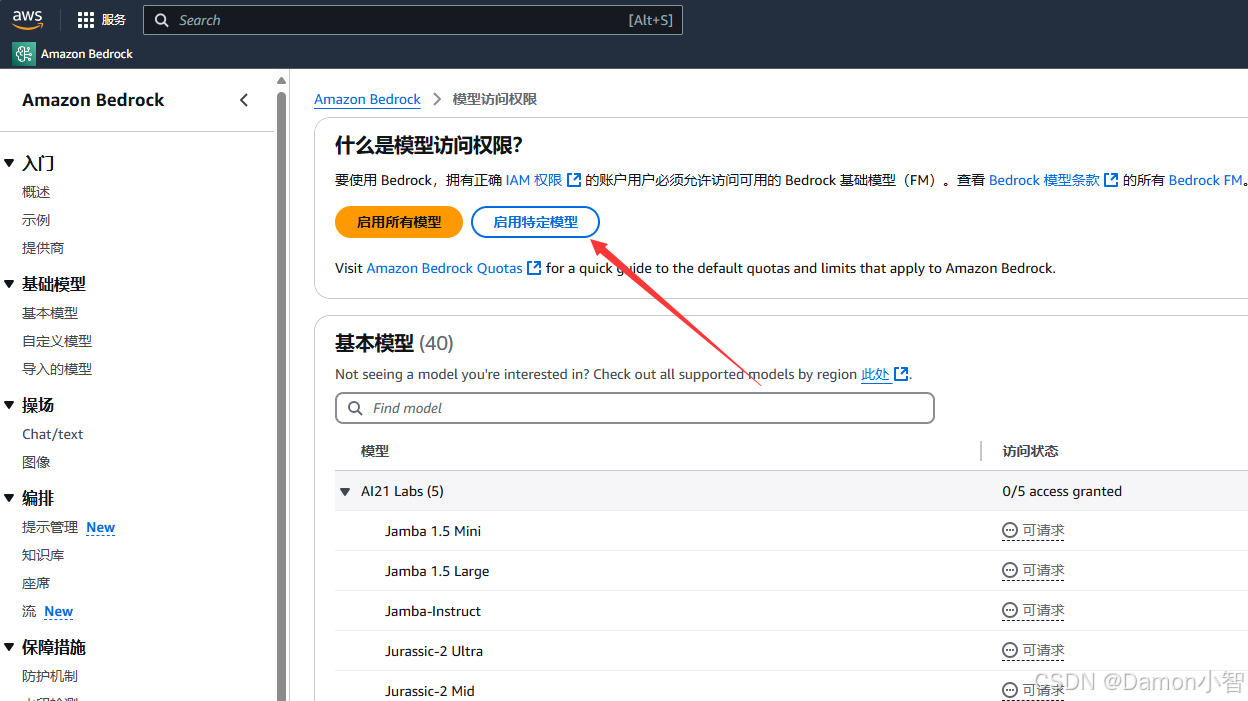Click the 基本模型 (40) heading
This screenshot has width=1248, height=701.
tap(394, 343)
